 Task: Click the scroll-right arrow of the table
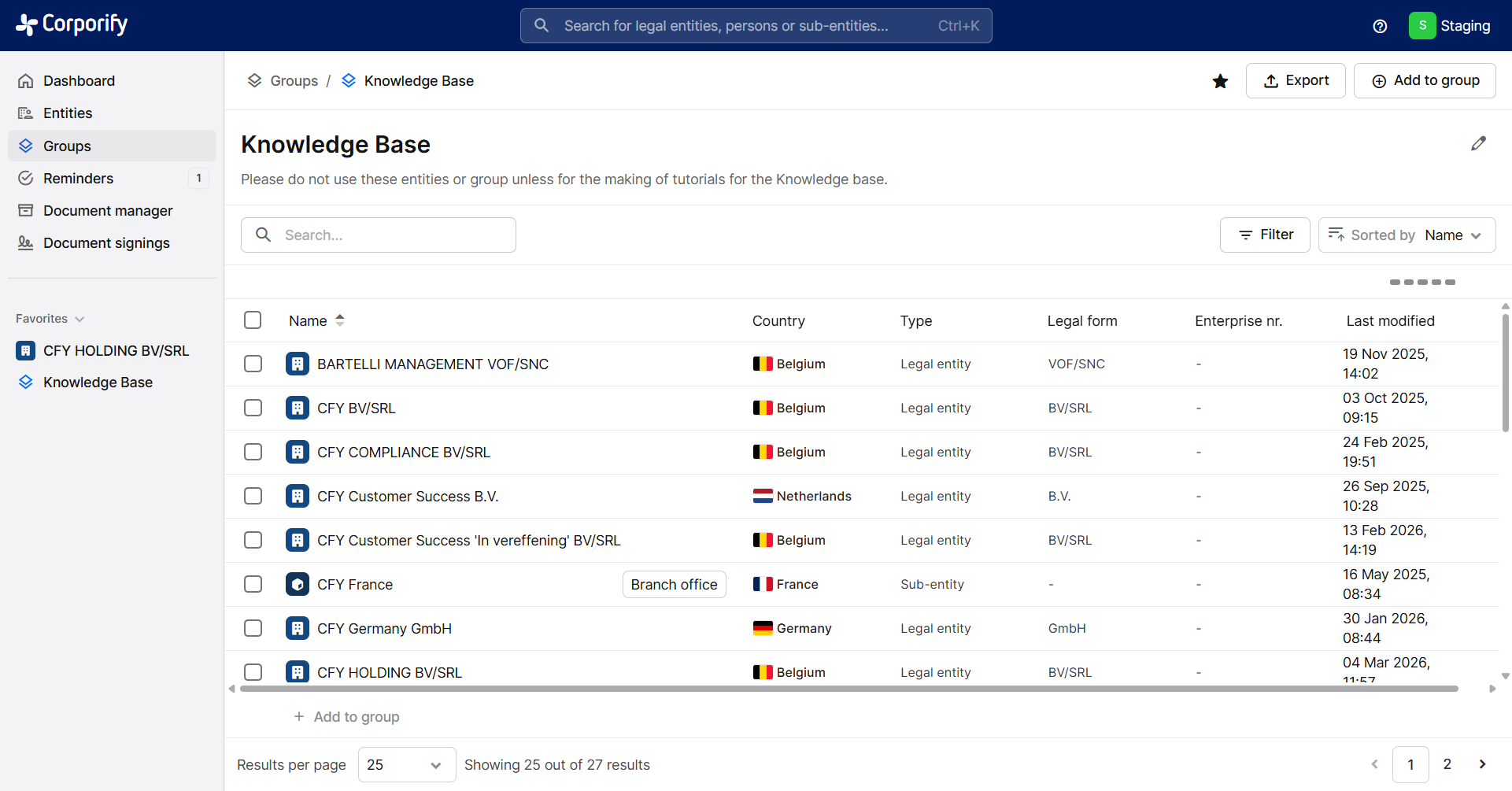(x=1492, y=689)
